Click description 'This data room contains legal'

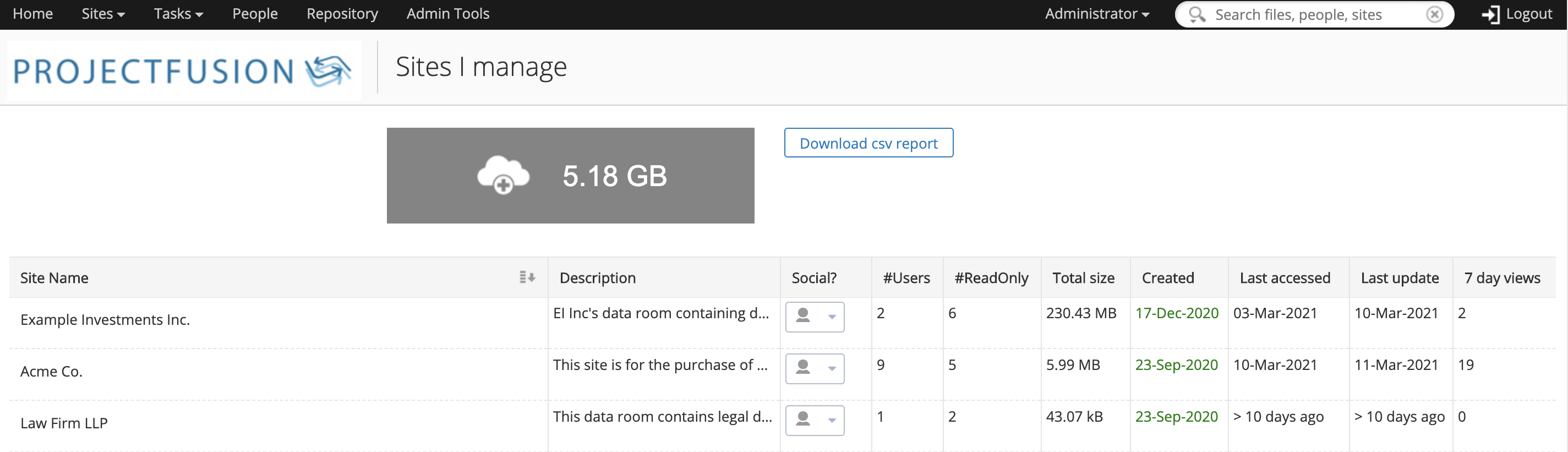click(662, 417)
